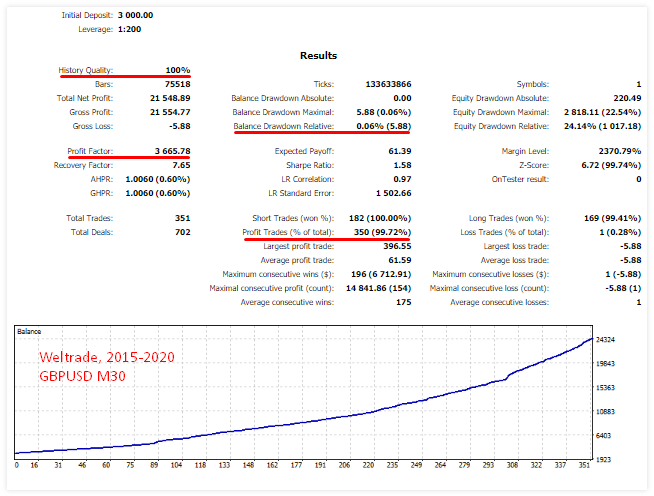The height and width of the screenshot is (496, 654).
Task: Click the Results heading
Action: click(x=318, y=55)
